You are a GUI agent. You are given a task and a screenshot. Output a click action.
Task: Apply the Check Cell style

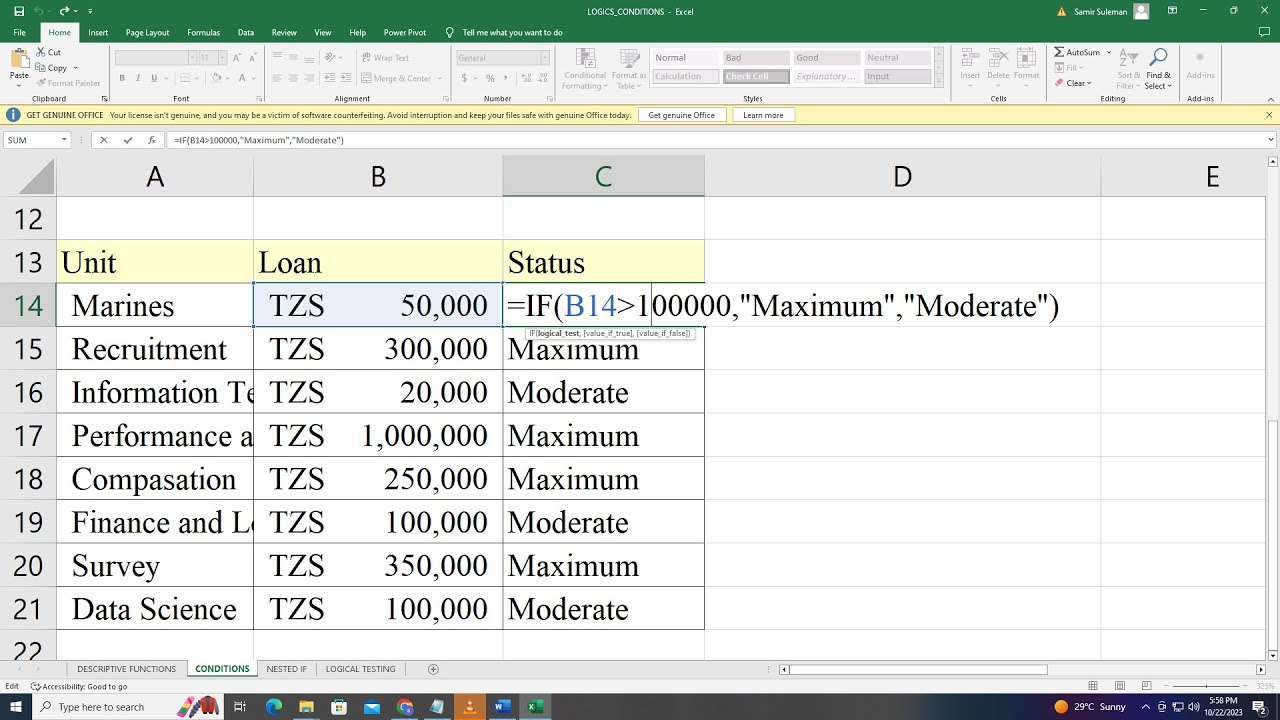click(756, 77)
